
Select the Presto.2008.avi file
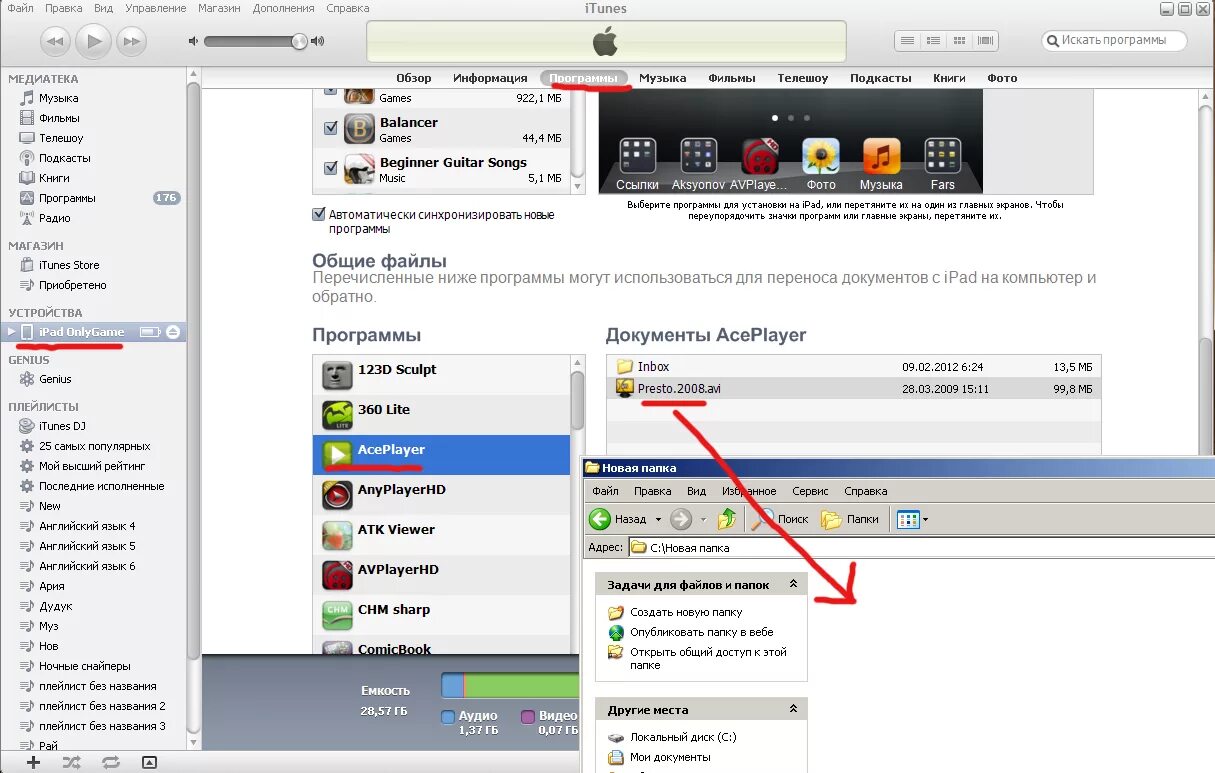tap(853, 389)
